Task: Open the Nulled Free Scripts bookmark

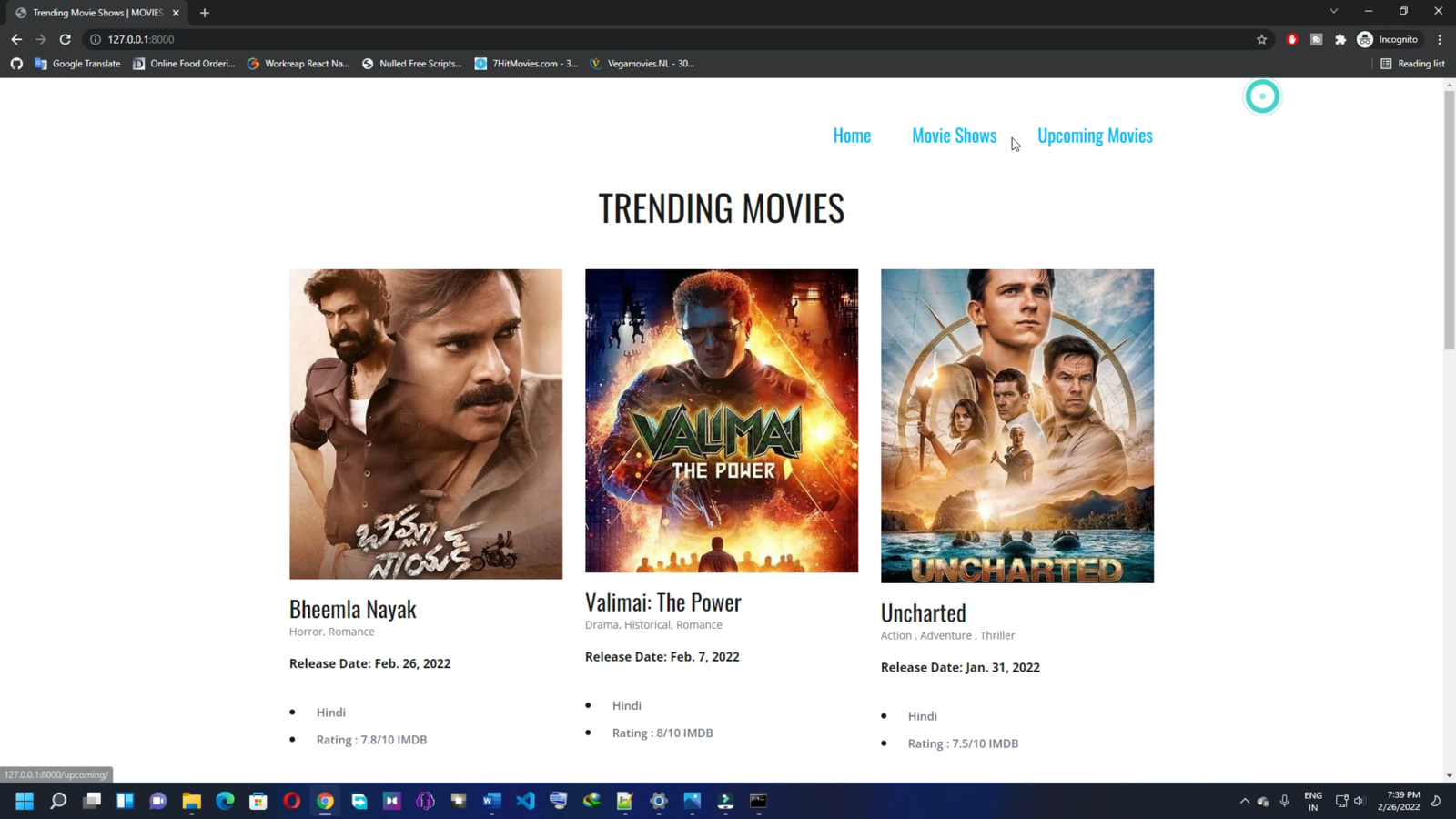Action: [412, 64]
